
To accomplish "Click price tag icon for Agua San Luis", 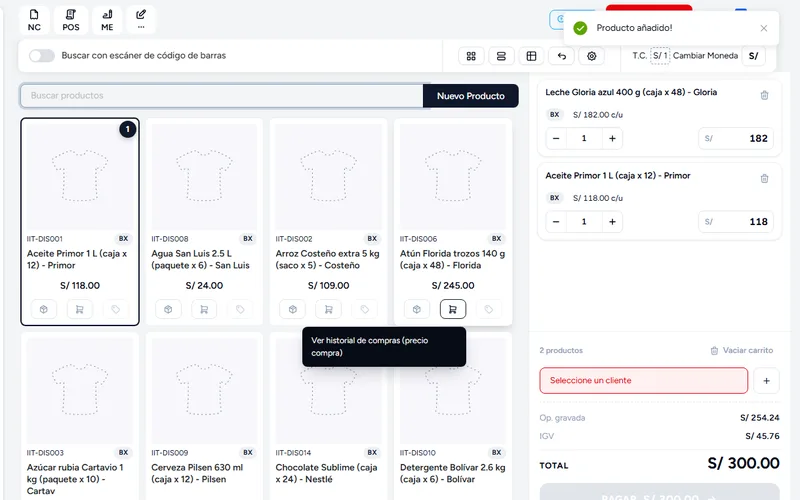I will pyautogui.click(x=240, y=309).
